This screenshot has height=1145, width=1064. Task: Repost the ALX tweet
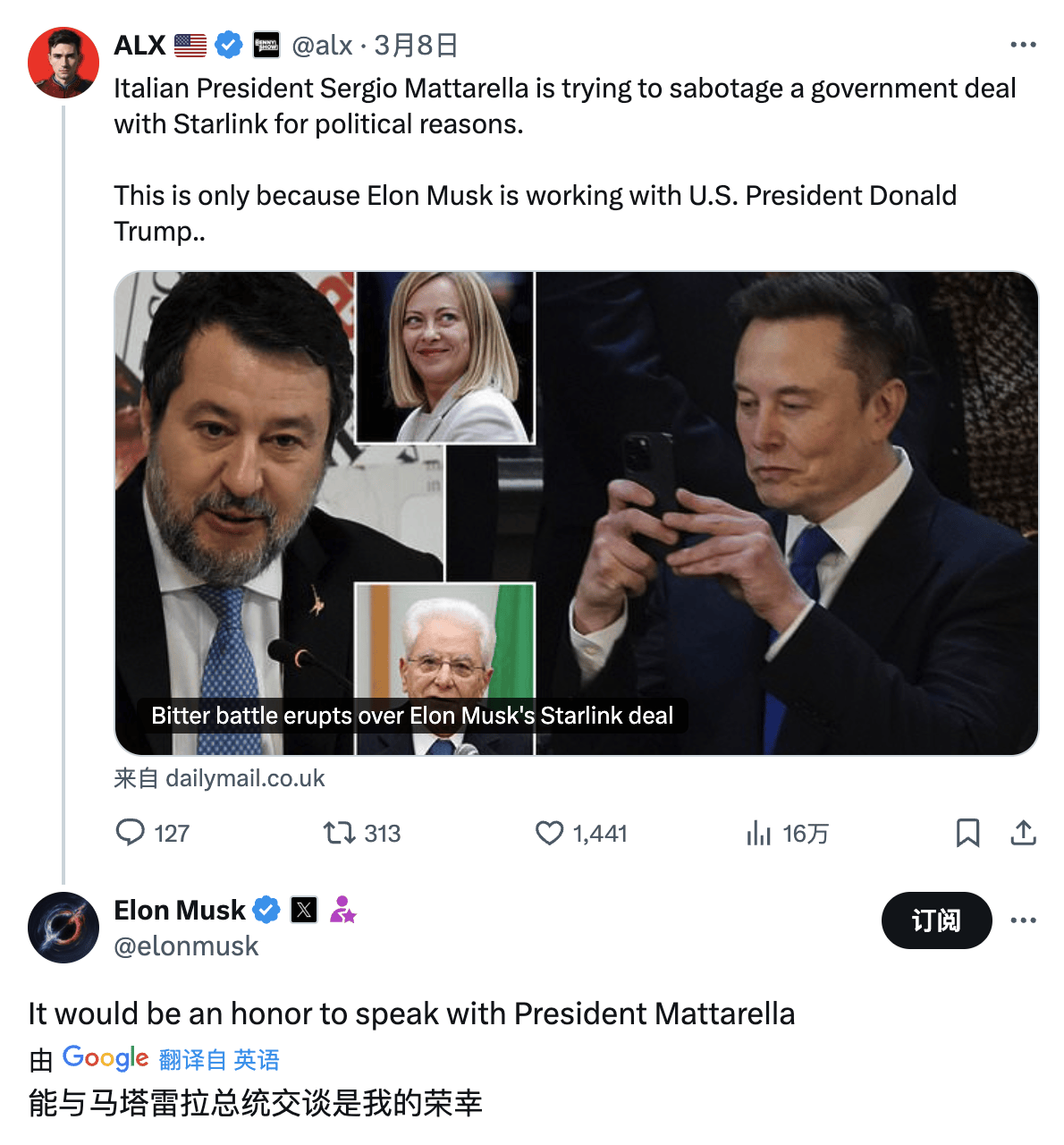340,833
